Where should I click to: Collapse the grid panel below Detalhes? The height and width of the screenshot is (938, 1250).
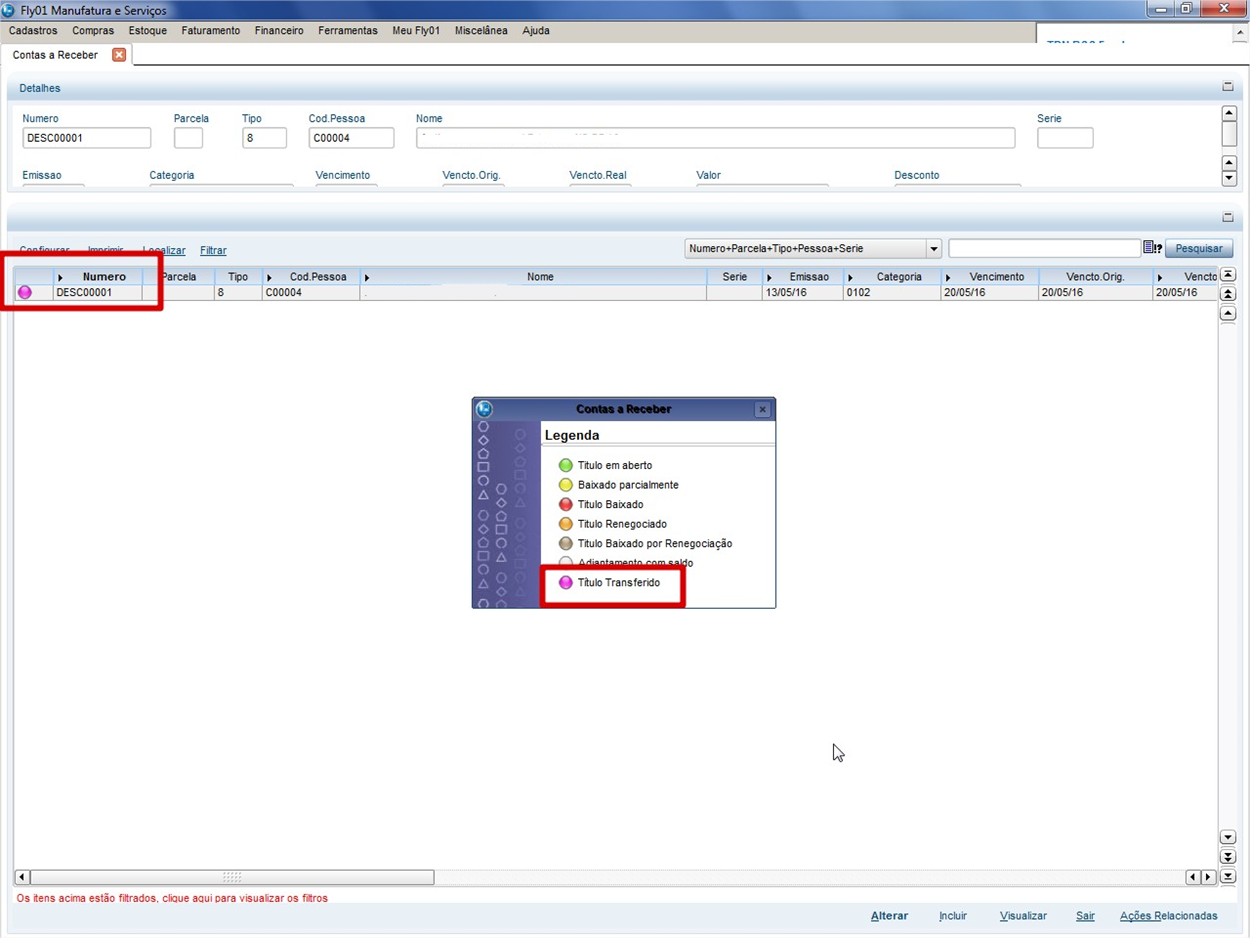1228,217
